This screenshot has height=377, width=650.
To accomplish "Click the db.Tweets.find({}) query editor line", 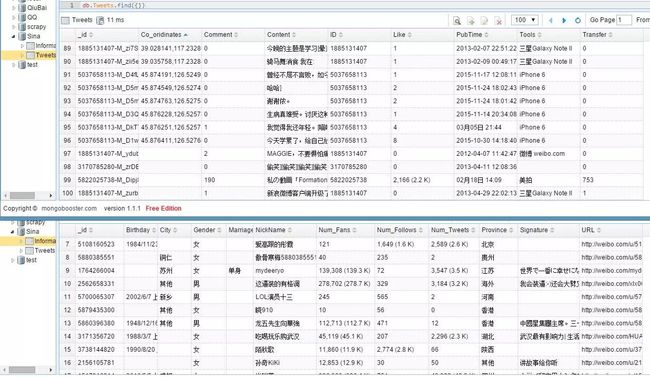I will 114,5.
